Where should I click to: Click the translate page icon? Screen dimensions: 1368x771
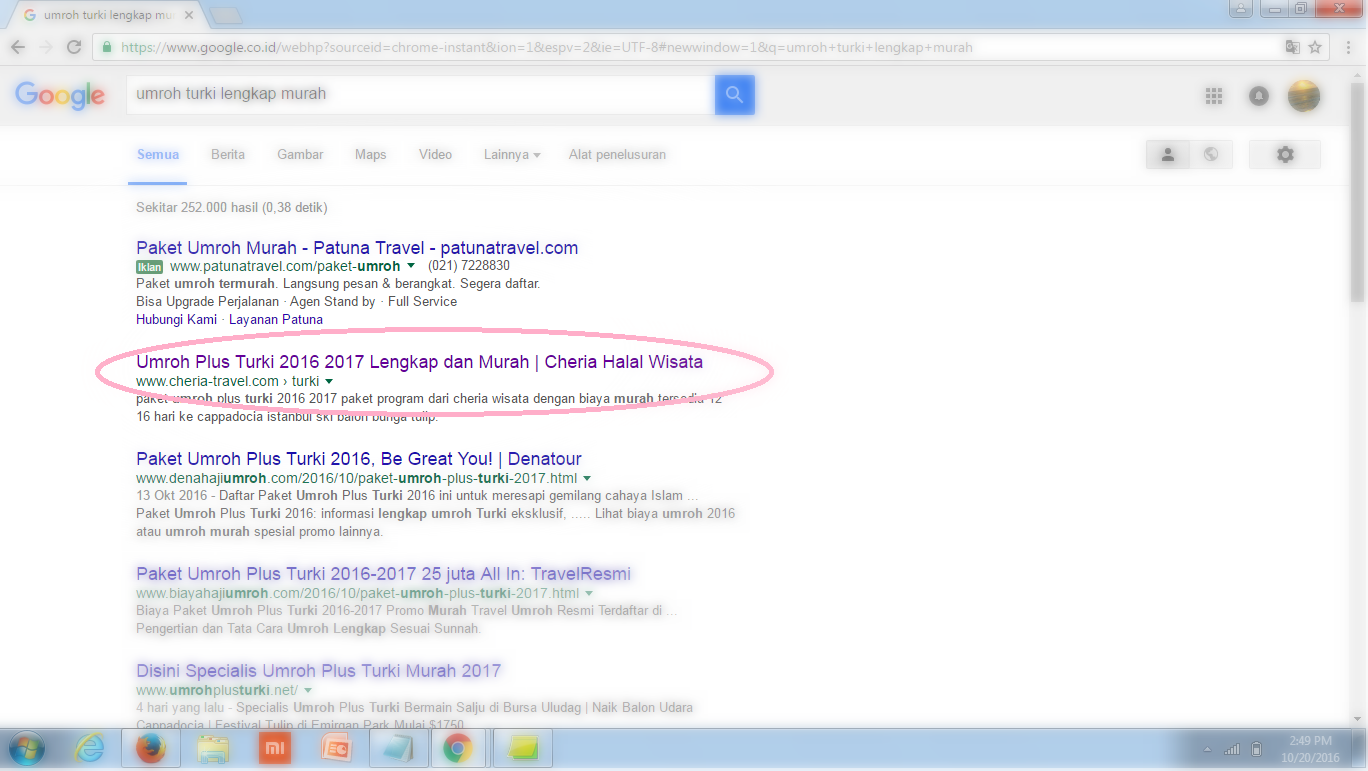pos(1292,47)
